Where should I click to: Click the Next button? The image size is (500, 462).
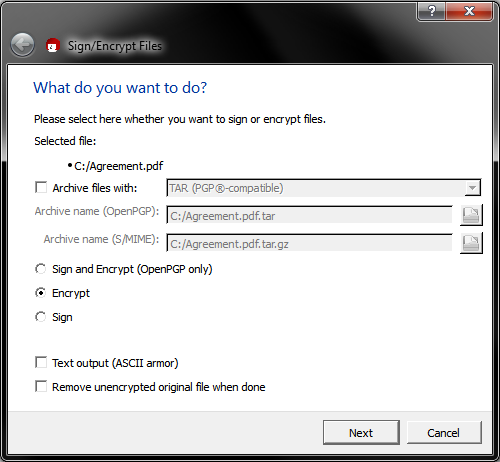tap(361, 433)
